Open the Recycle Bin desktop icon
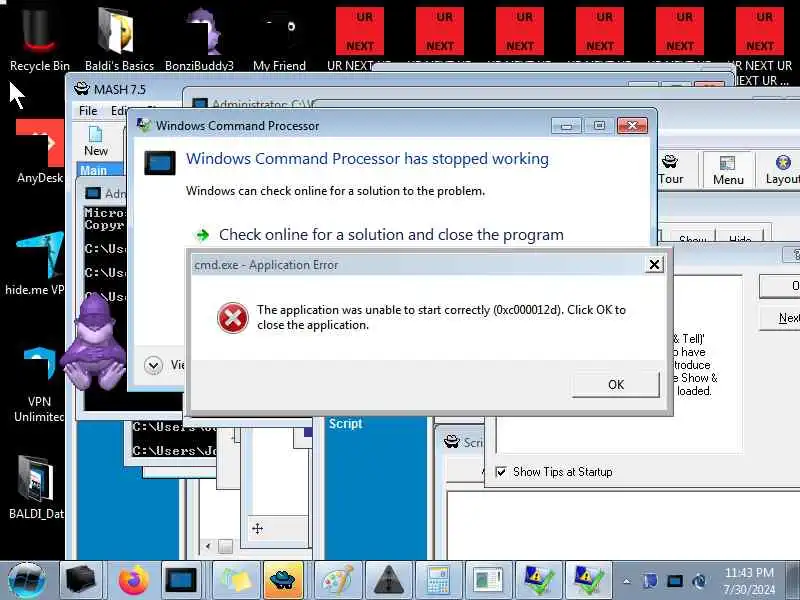 39,38
